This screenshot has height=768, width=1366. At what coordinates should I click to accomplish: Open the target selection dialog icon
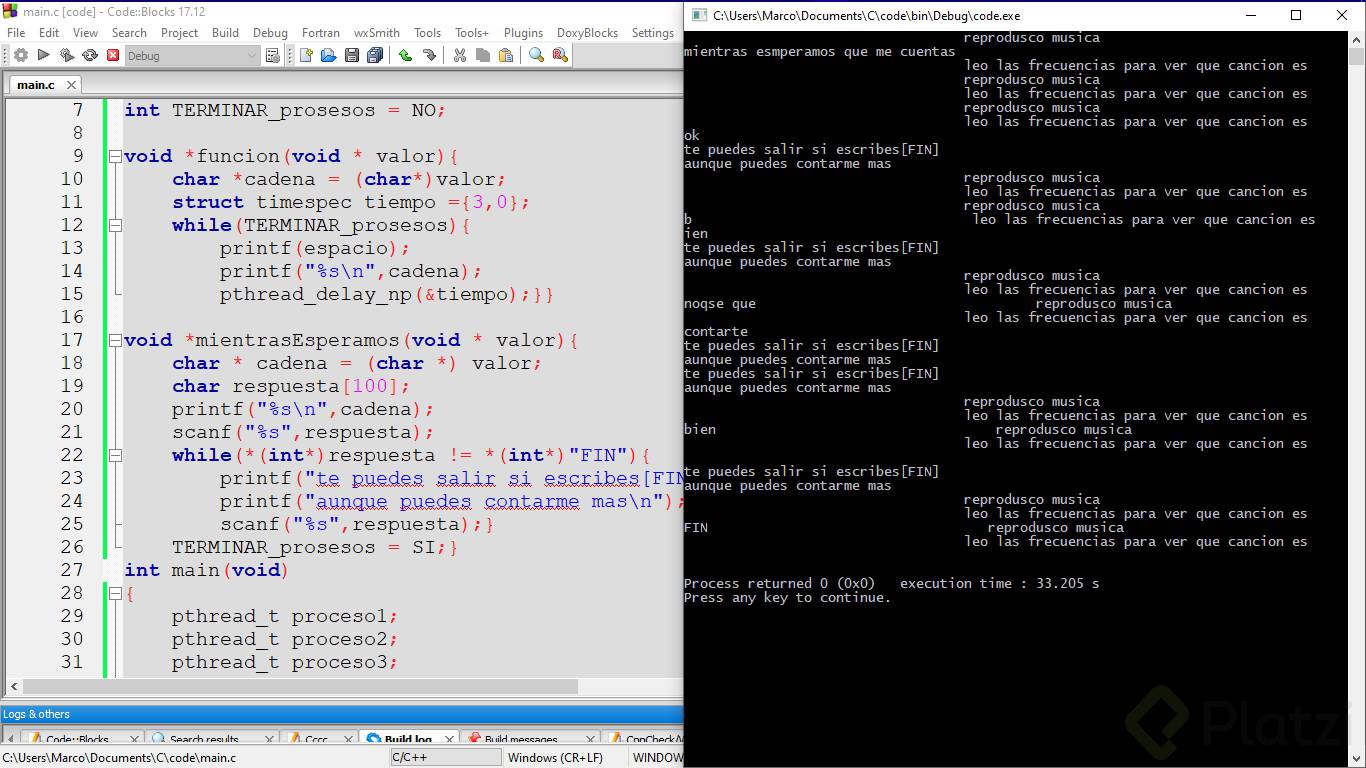(273, 56)
